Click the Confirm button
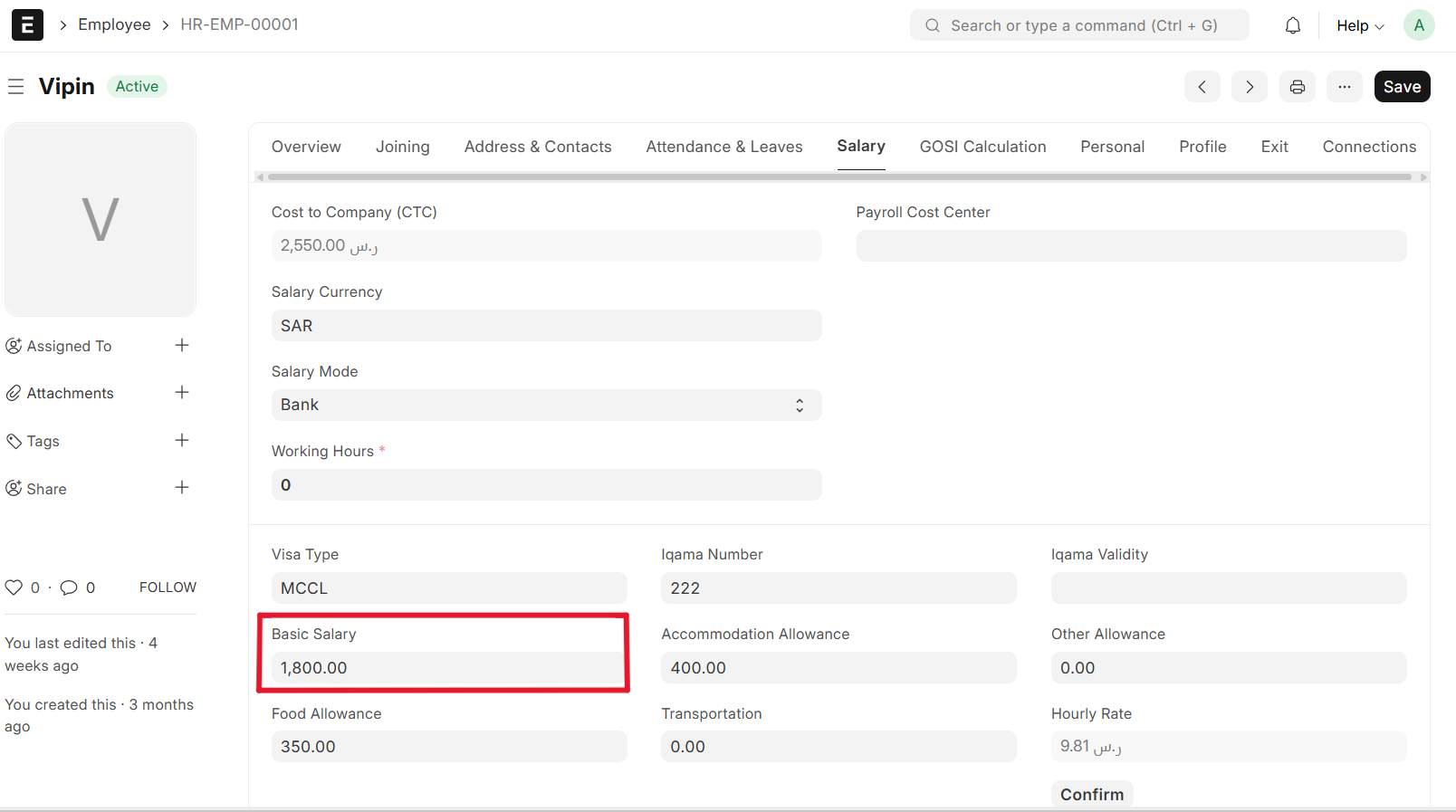The width and height of the screenshot is (1456, 812). pyautogui.click(x=1092, y=794)
